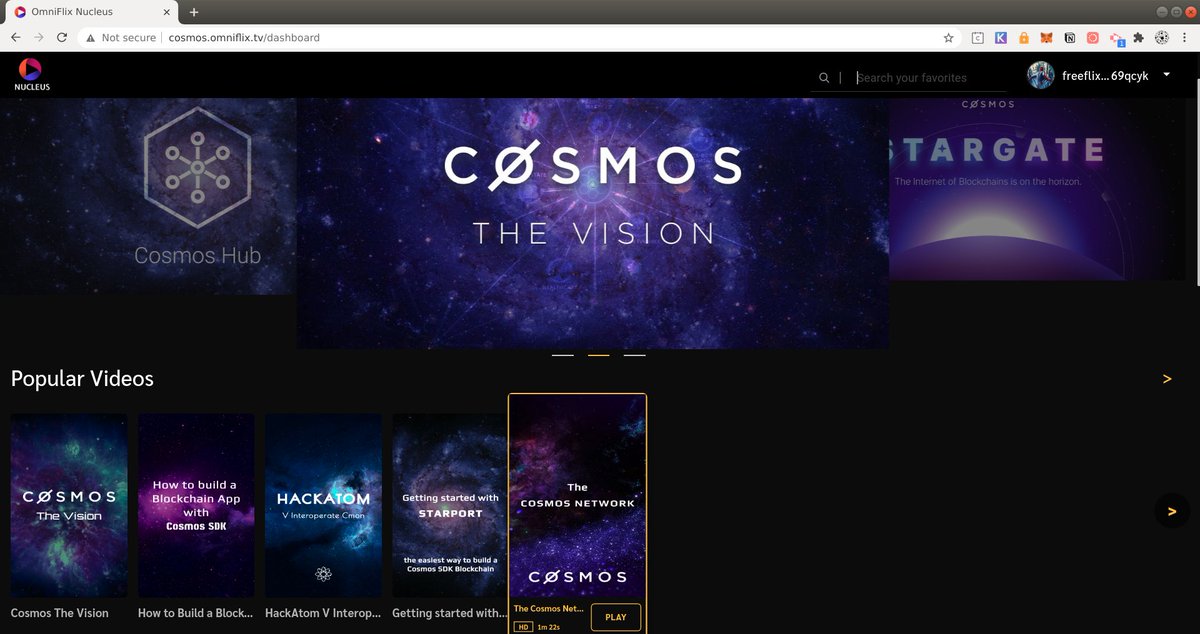Click the Popular Videos heading
1200x634 pixels.
82,379
